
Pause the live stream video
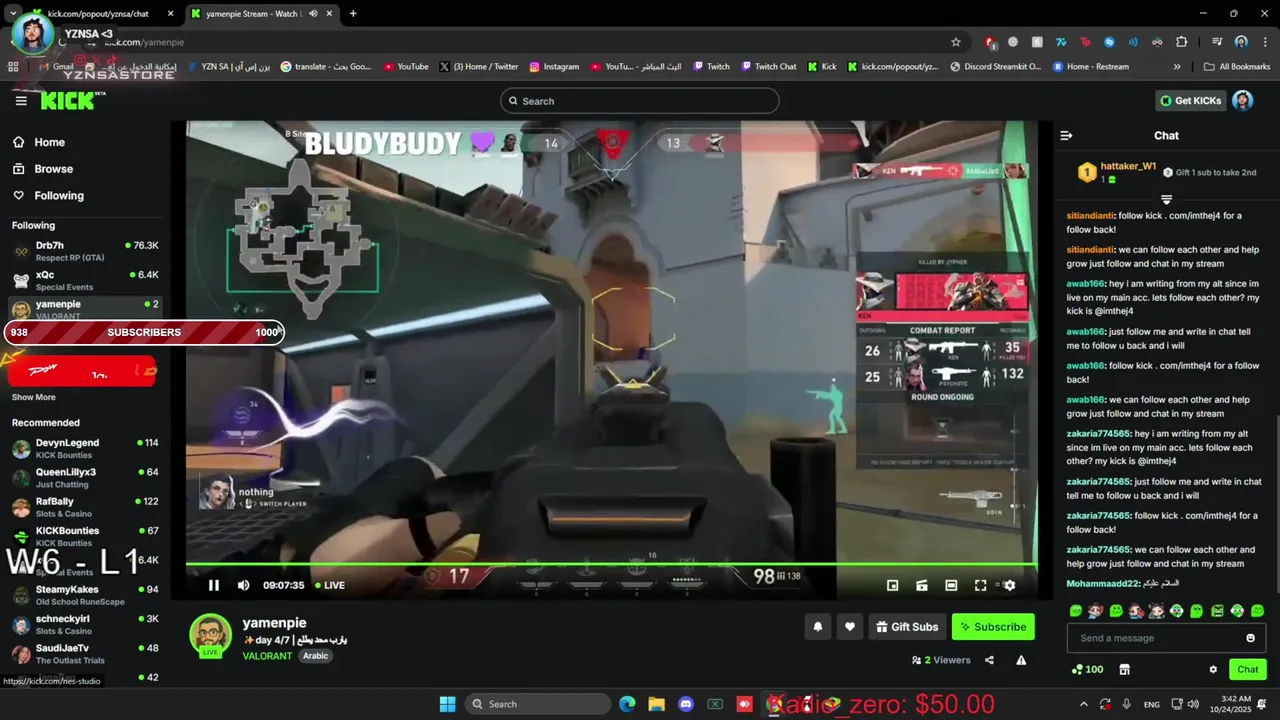(213, 585)
